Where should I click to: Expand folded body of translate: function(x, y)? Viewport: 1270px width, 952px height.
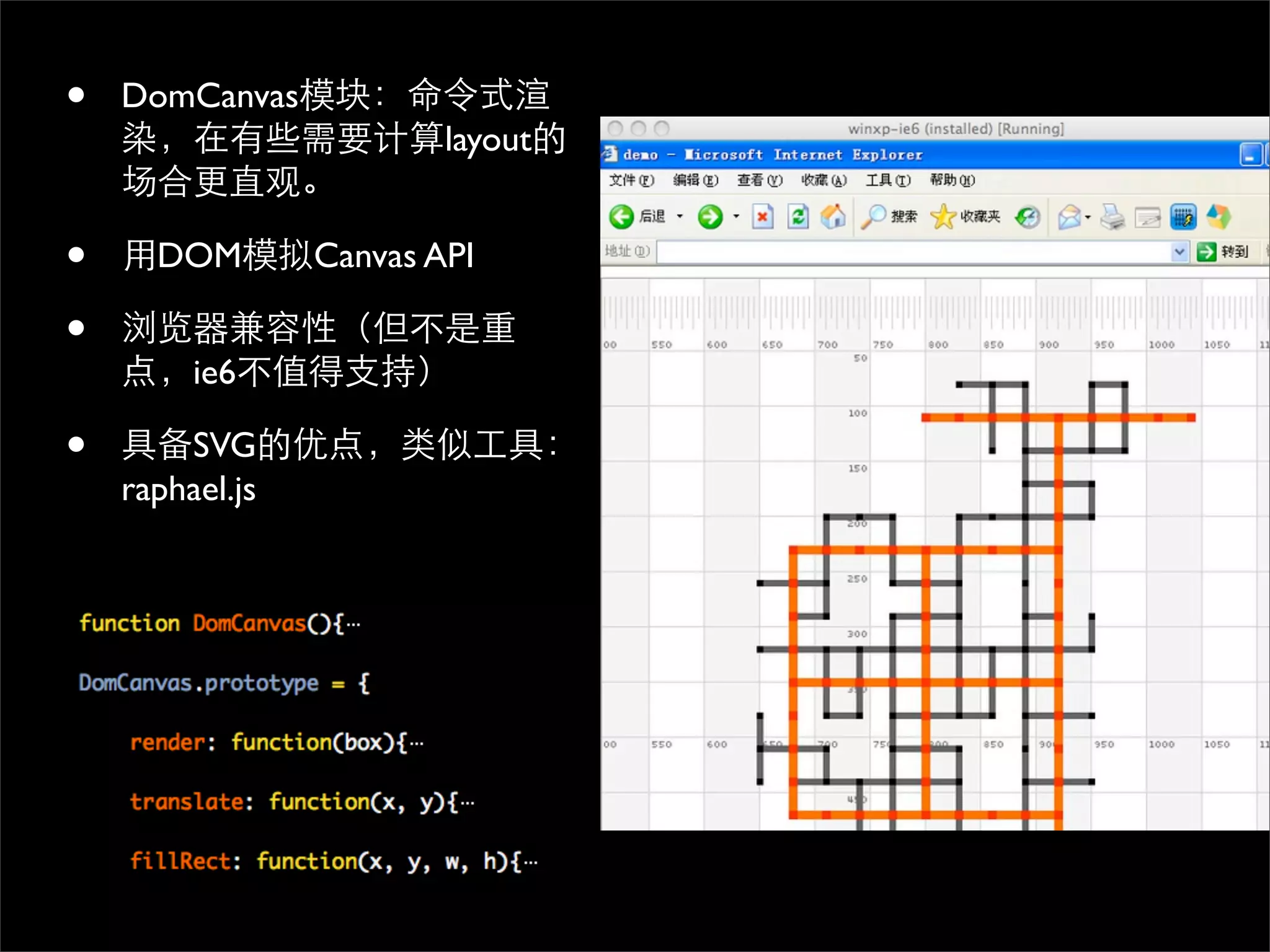[468, 803]
